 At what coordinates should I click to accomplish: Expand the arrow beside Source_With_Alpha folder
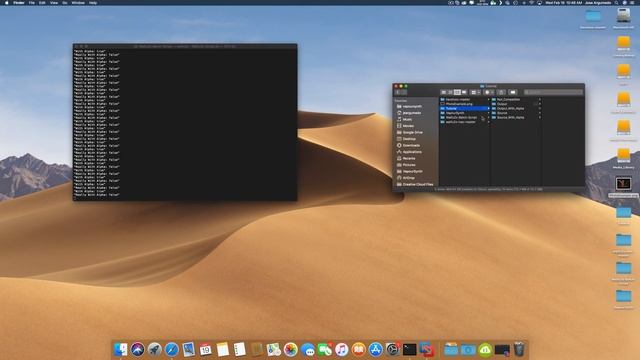[540, 117]
